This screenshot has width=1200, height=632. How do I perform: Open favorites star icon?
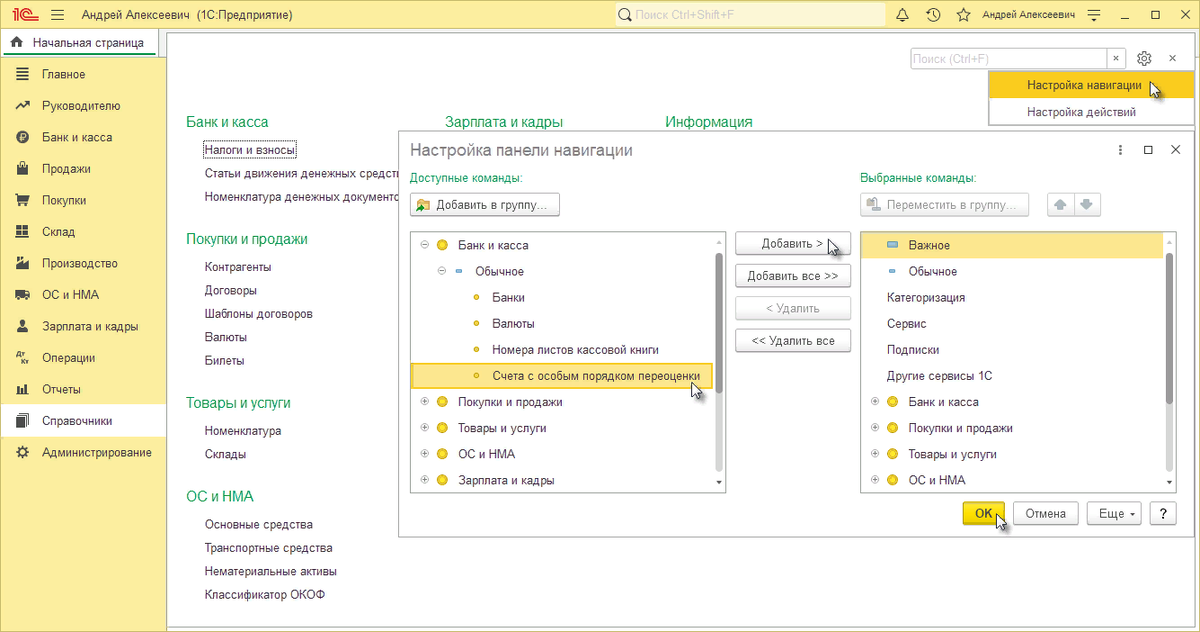click(x=963, y=15)
